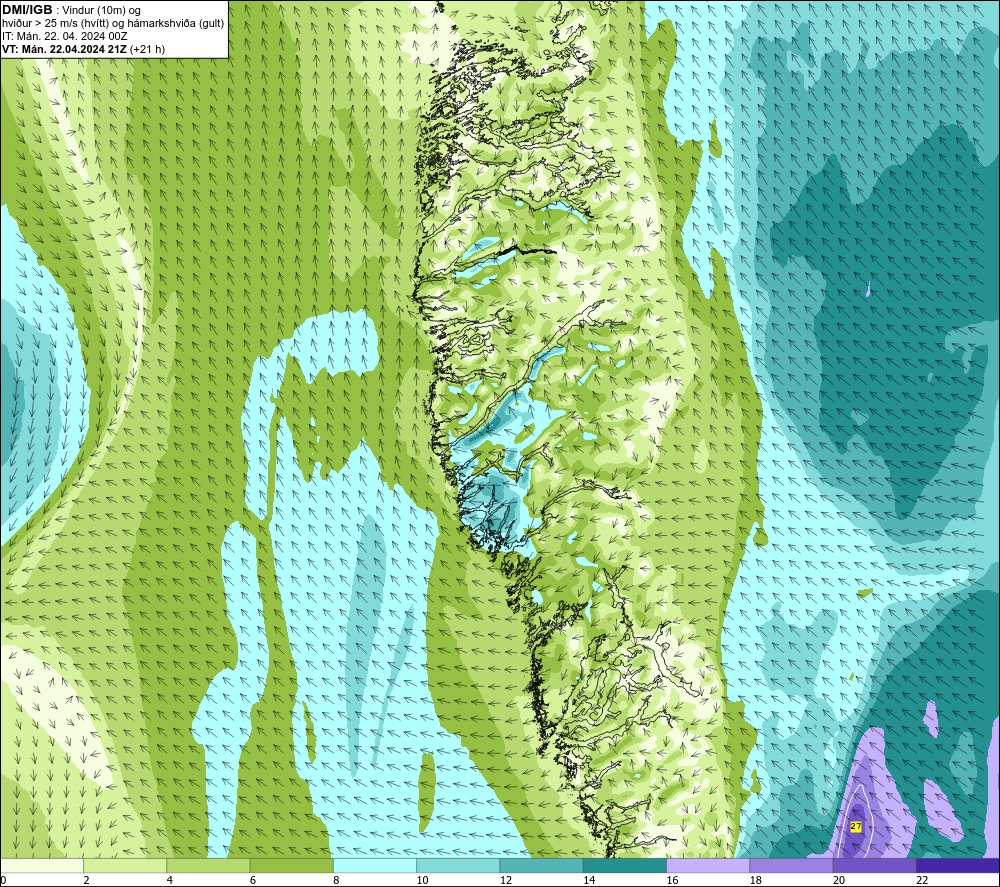
Task: Select the medium purple 18–20 legend swatch
Action: point(791,865)
